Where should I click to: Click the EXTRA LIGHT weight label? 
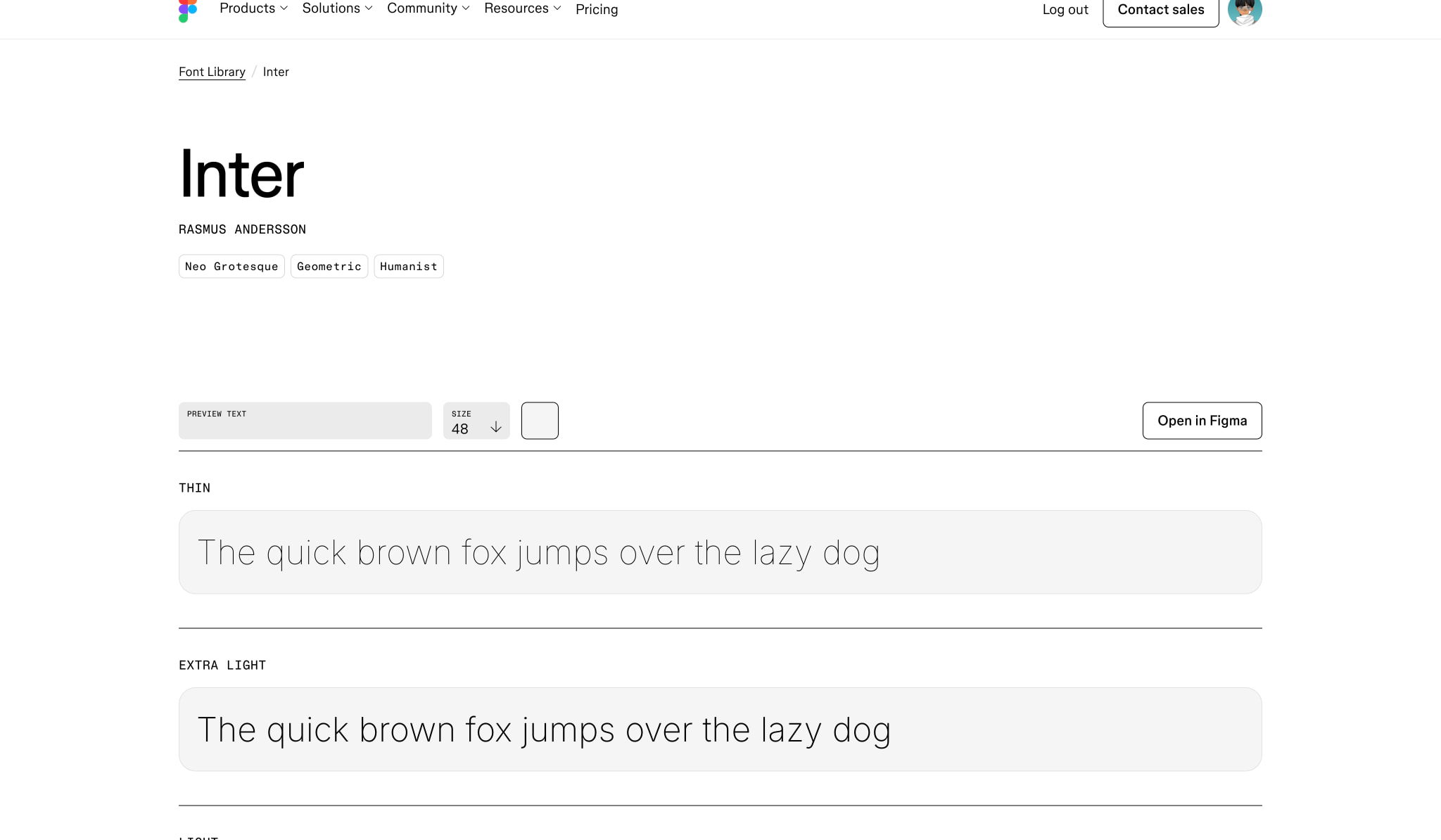222,666
